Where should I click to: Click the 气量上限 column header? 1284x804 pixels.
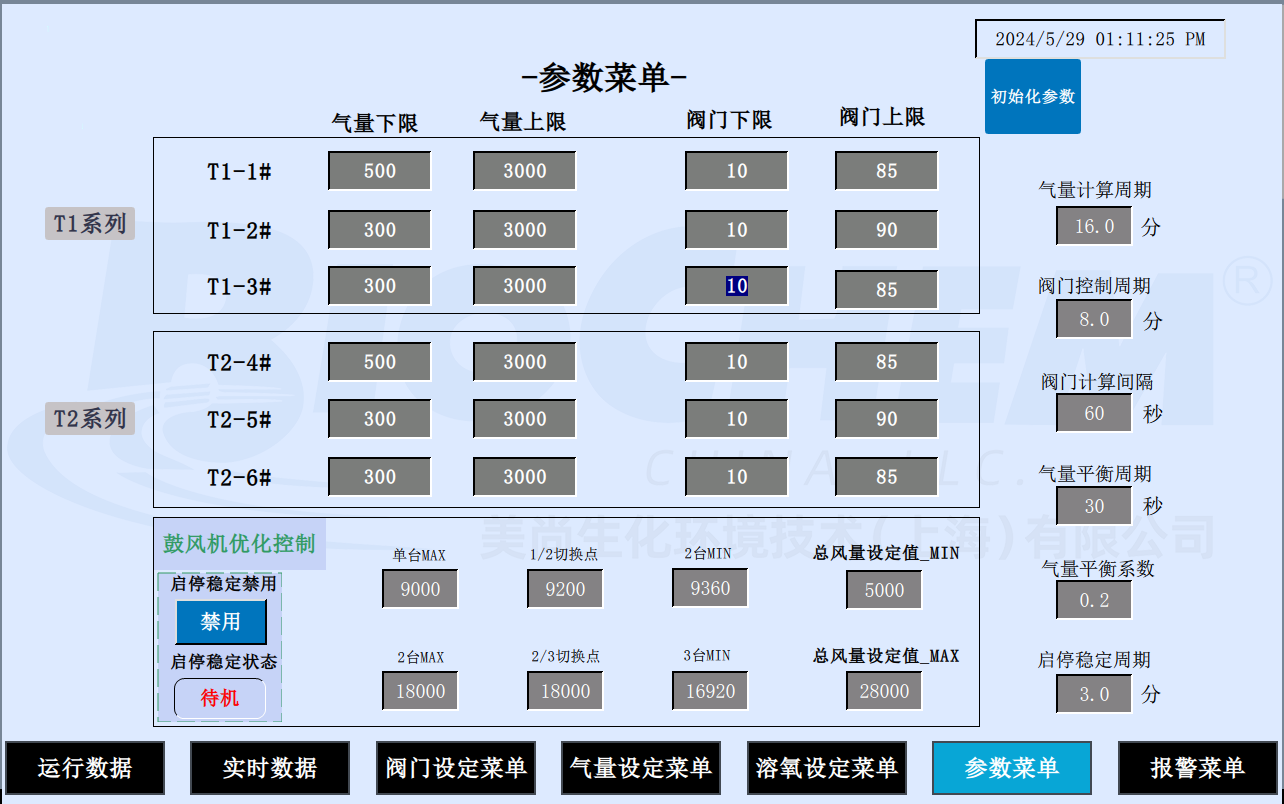click(523, 121)
